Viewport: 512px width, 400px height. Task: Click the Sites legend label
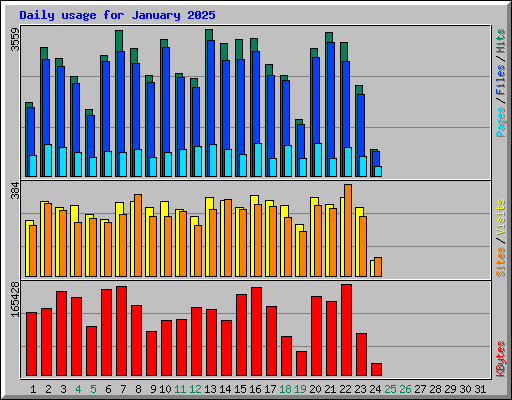[500, 262]
